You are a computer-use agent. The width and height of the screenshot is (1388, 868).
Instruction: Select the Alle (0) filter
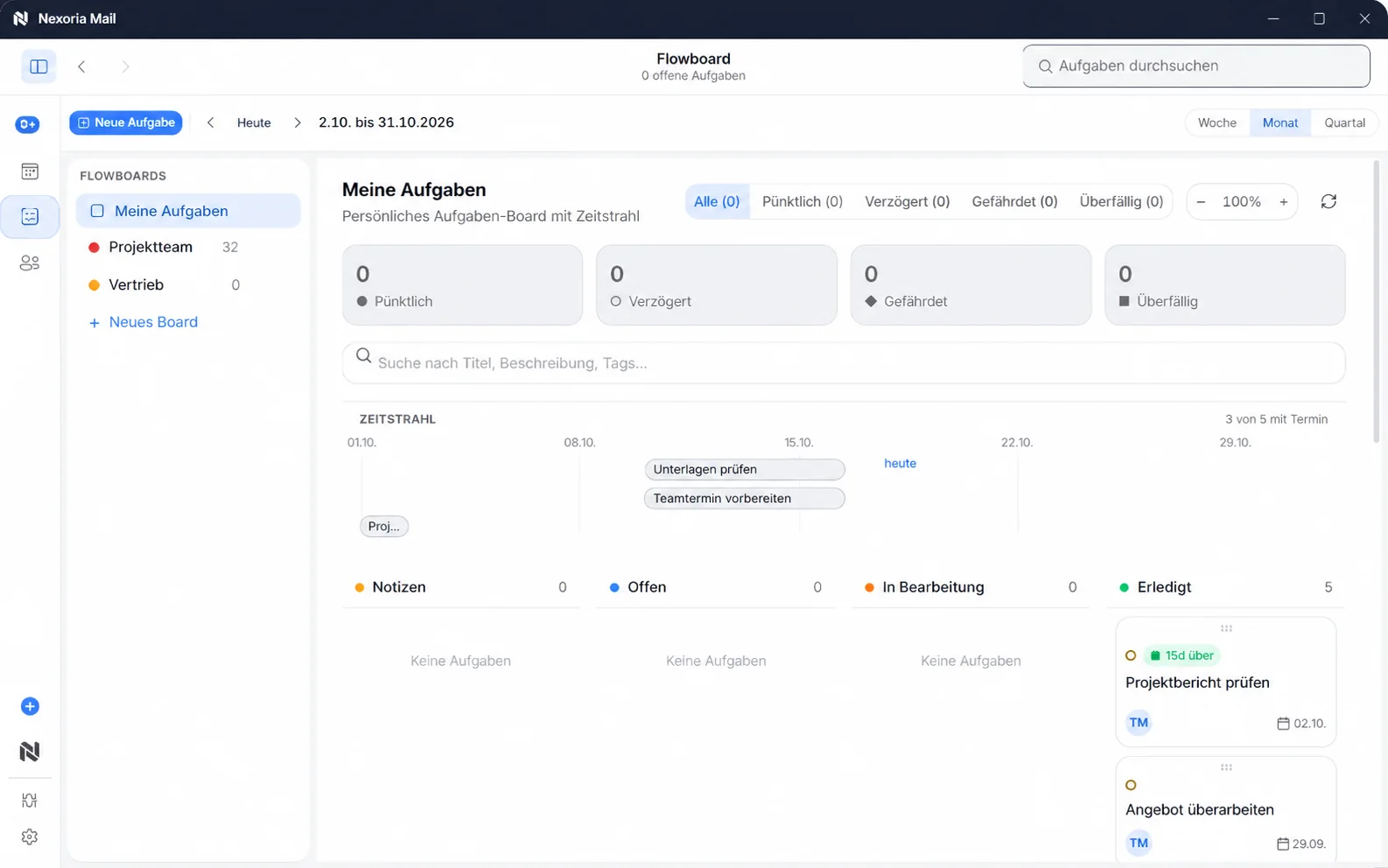(717, 201)
